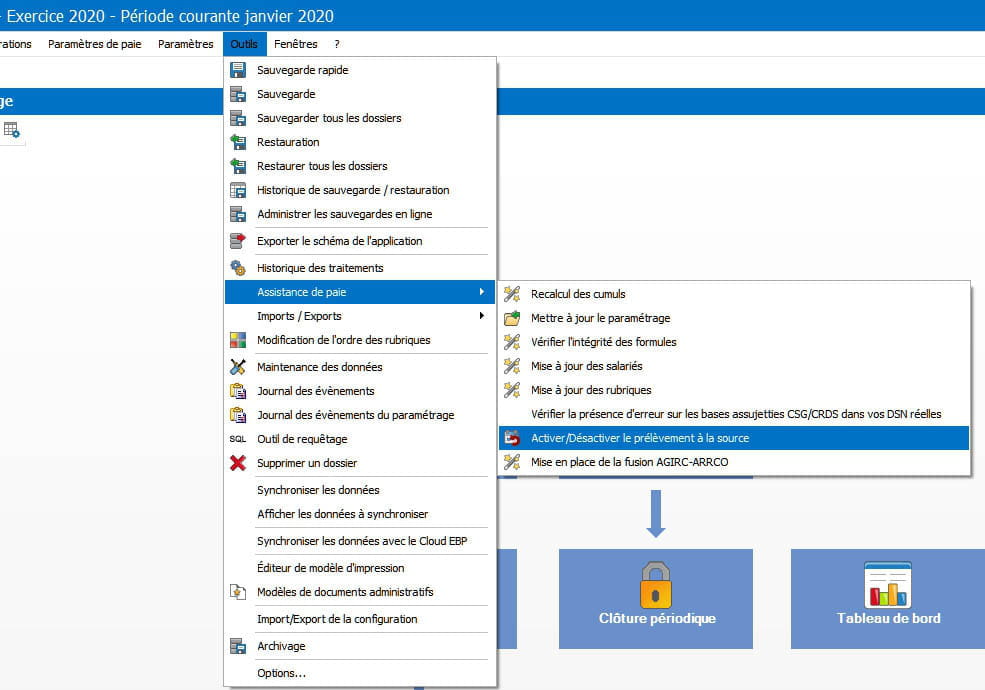The image size is (985, 690).
Task: Choose Afficher les données à synchroniser
Action: (x=360, y=514)
